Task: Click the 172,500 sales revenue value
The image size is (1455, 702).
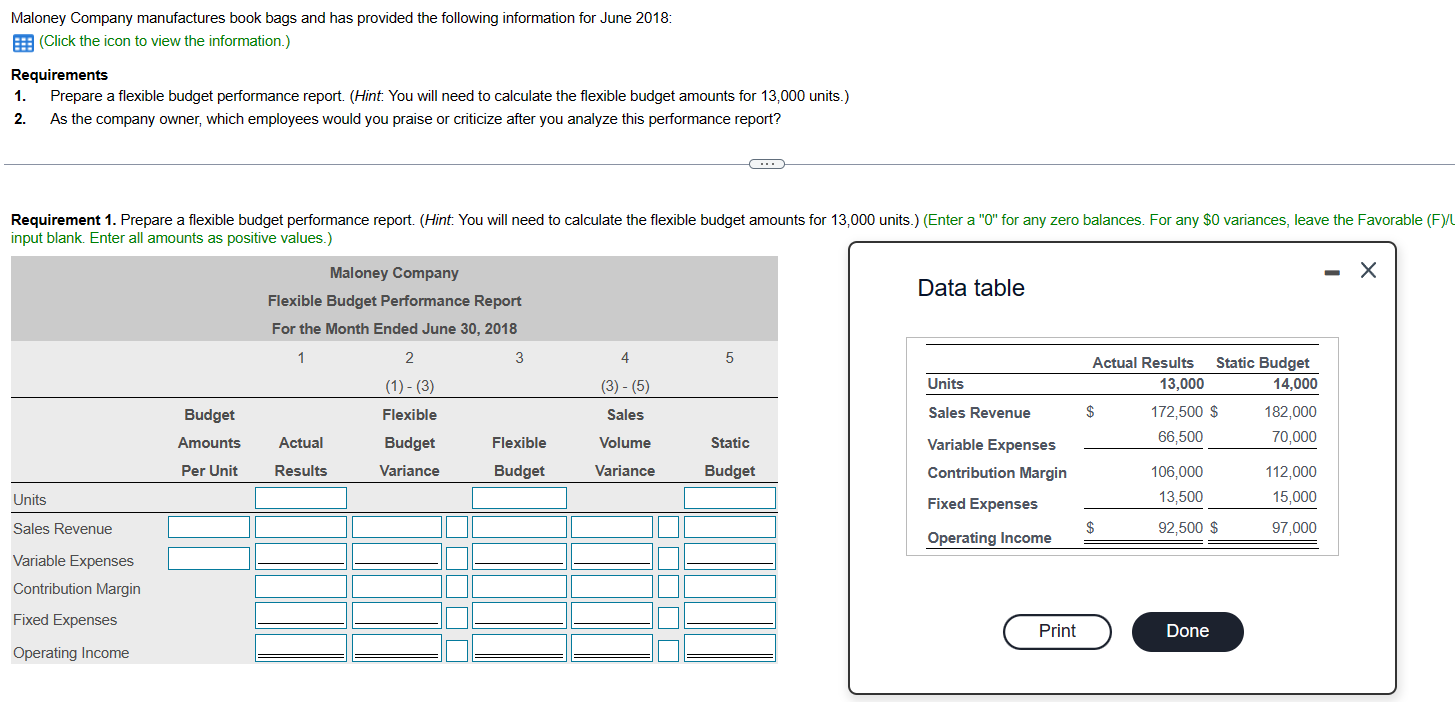Action: coord(1177,411)
